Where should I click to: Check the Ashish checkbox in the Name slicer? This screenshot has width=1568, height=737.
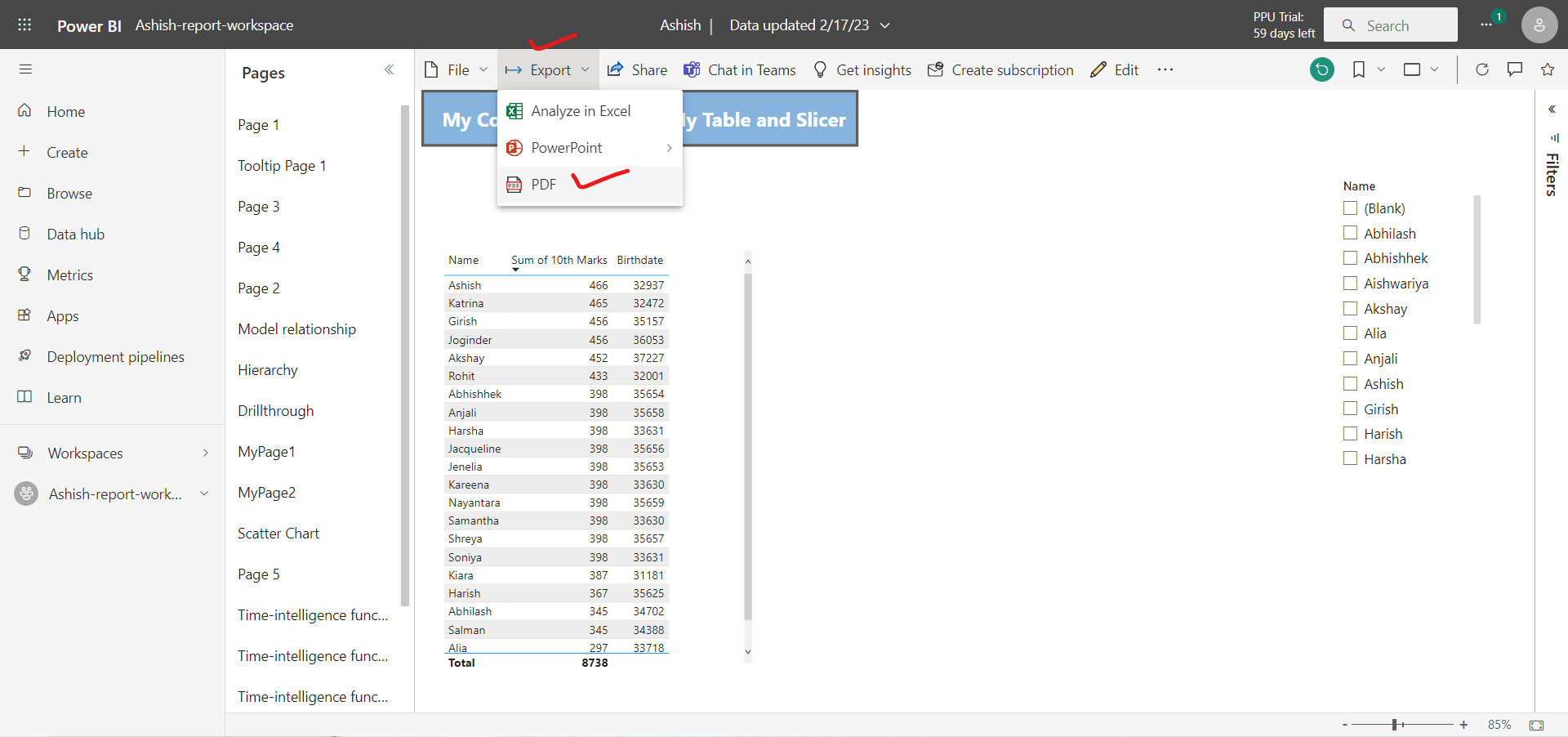[x=1350, y=383]
